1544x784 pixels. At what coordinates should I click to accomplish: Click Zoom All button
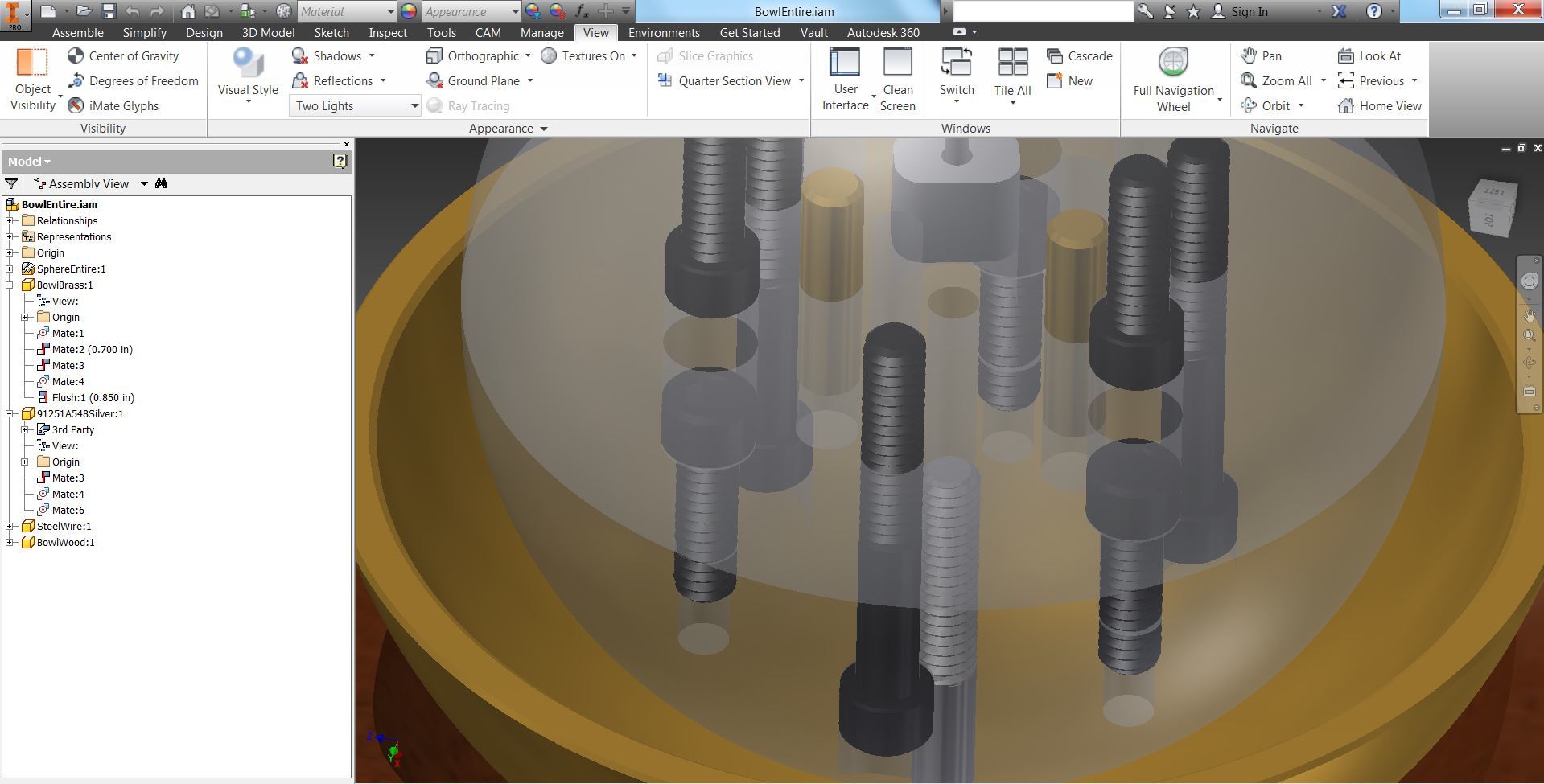tap(1276, 80)
